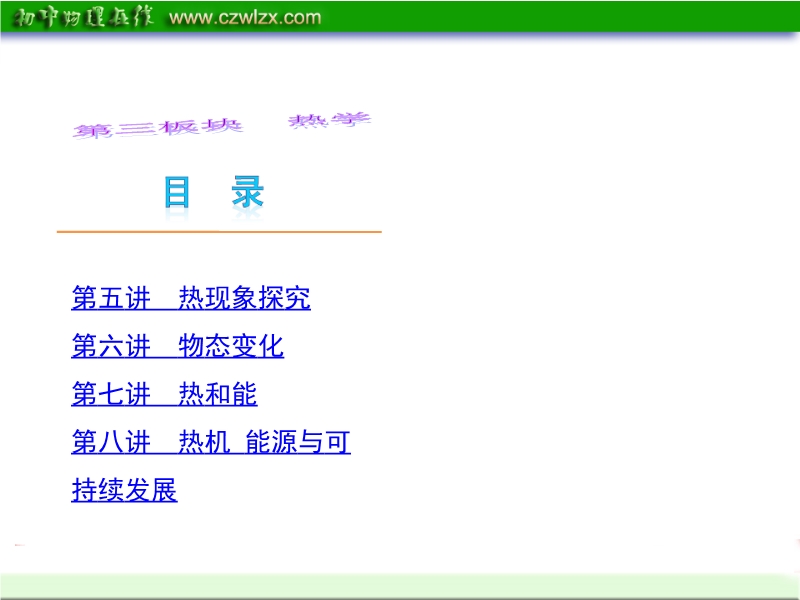Click the 热学 title text
This screenshot has height=600, width=800.
tap(330, 120)
